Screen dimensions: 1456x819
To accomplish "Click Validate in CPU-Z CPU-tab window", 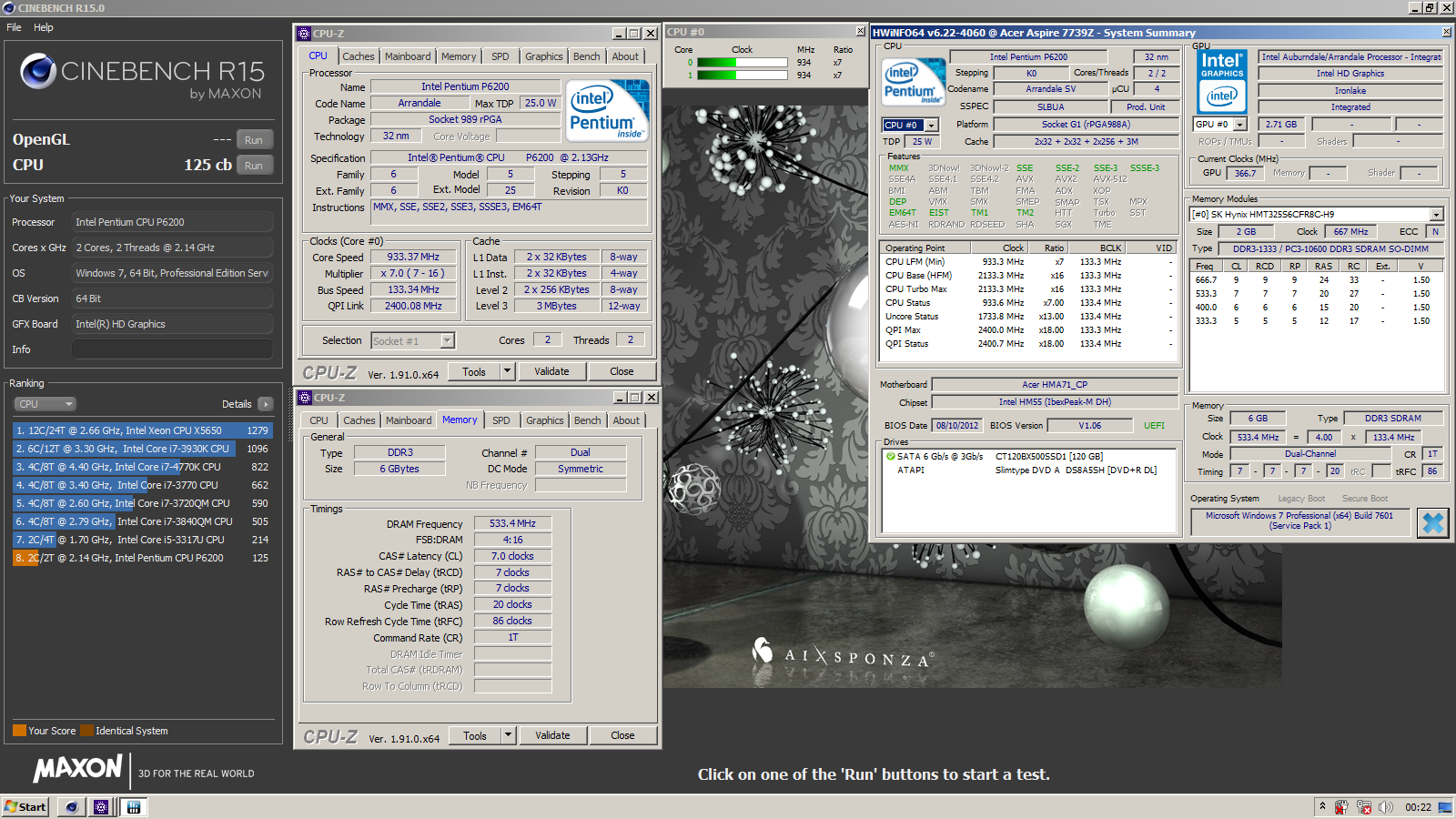I will (x=551, y=371).
